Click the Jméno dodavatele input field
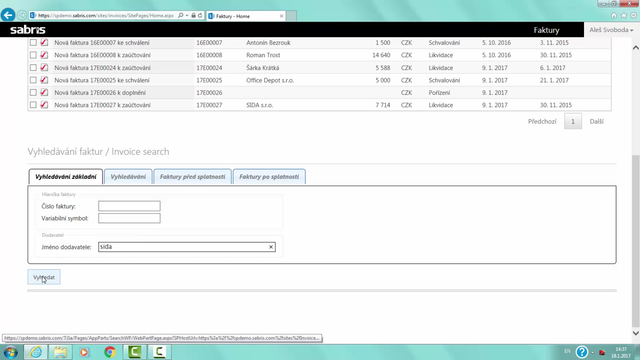 point(187,247)
